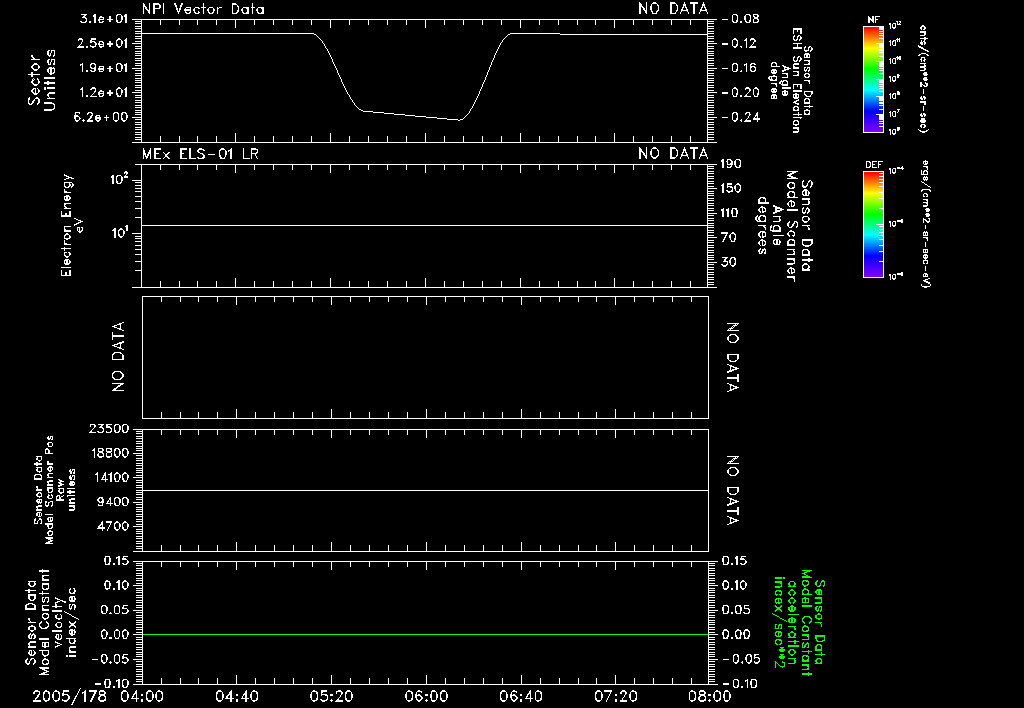Screen dimensions: 1024x708
Task: Click the 1.2e+01 sector tick value
Action: (x=104, y=93)
